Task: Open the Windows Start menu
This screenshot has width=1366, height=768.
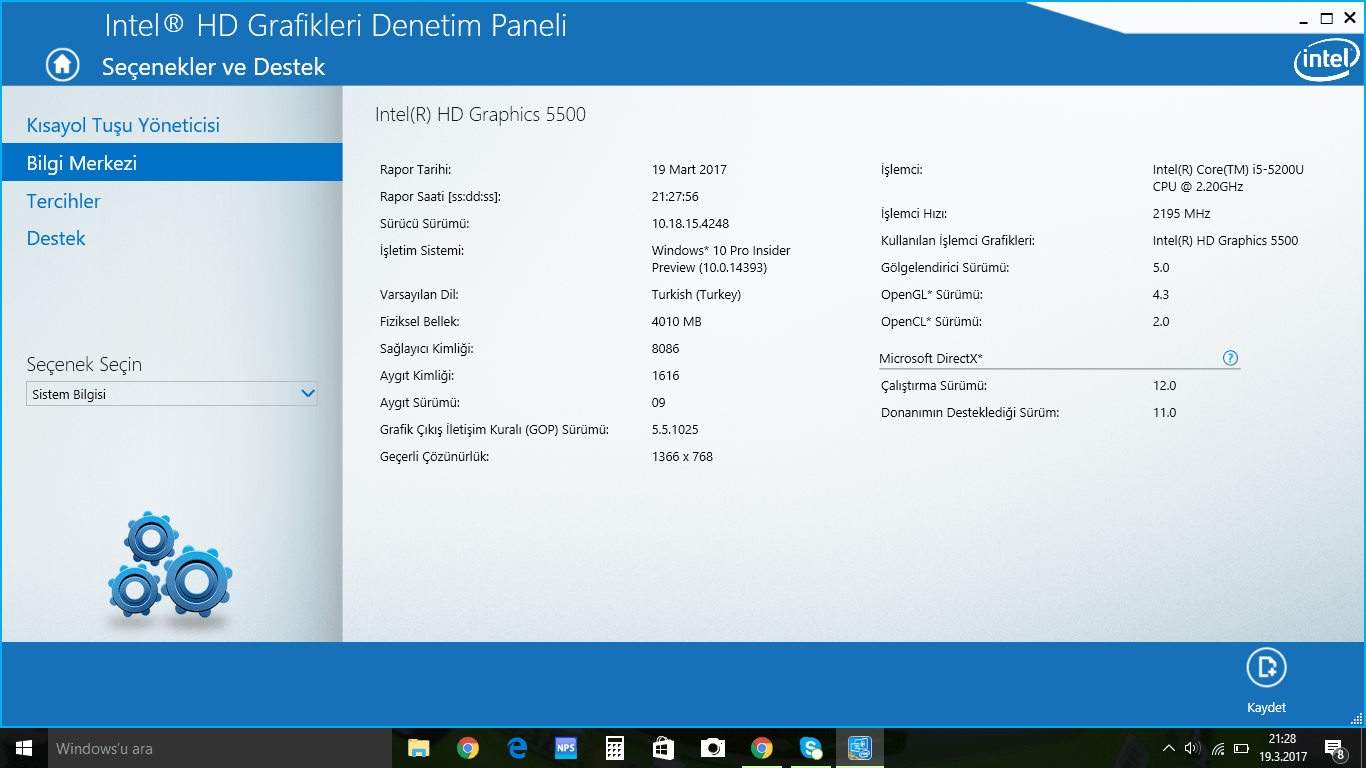Action: [x=23, y=748]
